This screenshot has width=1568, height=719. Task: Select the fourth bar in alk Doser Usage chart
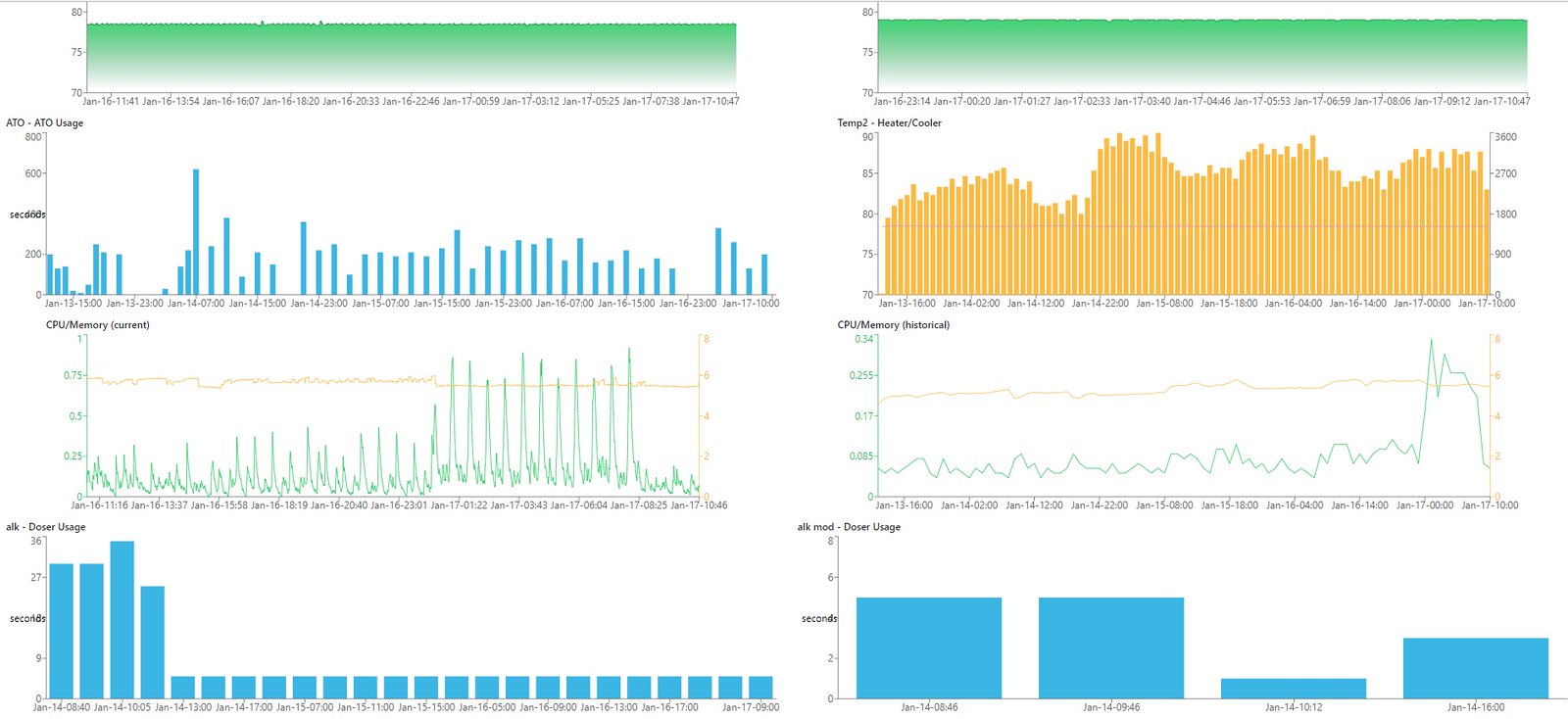point(153,643)
